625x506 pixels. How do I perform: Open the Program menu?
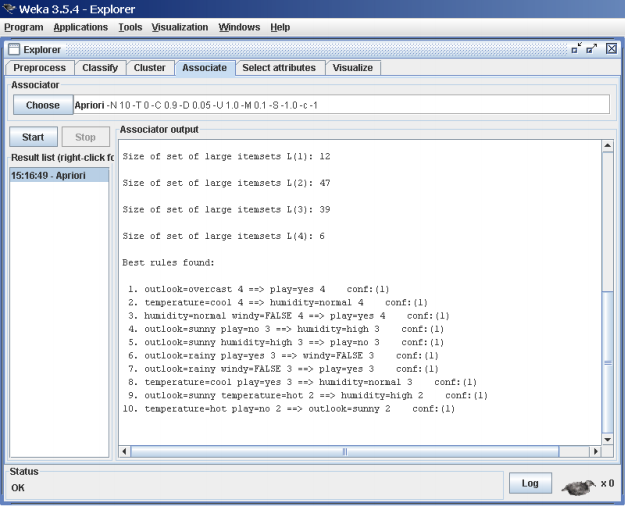click(x=24, y=27)
